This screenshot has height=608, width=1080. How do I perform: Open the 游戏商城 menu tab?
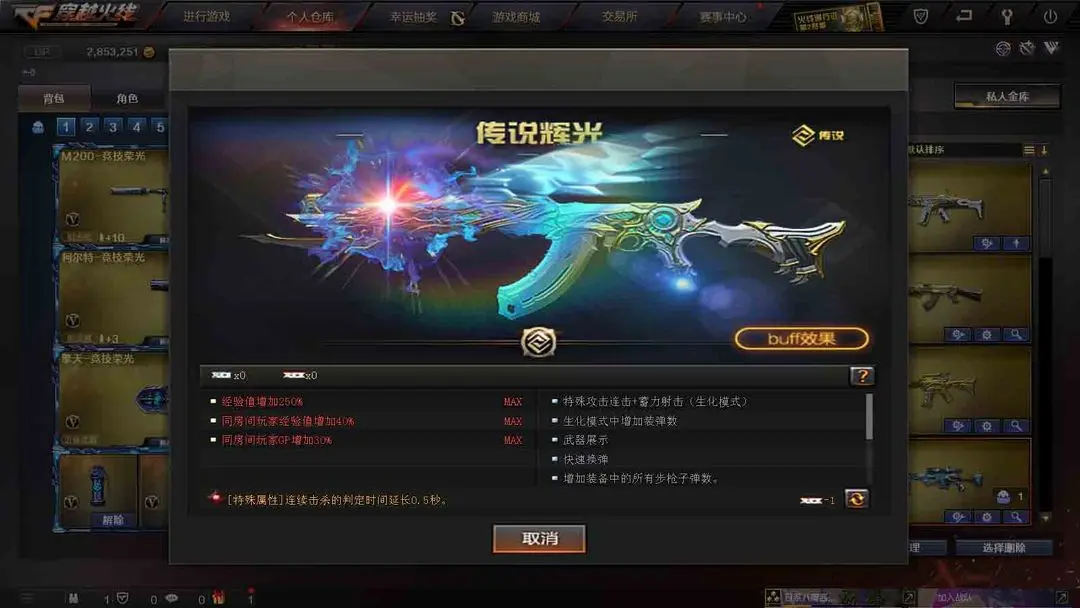(x=516, y=17)
